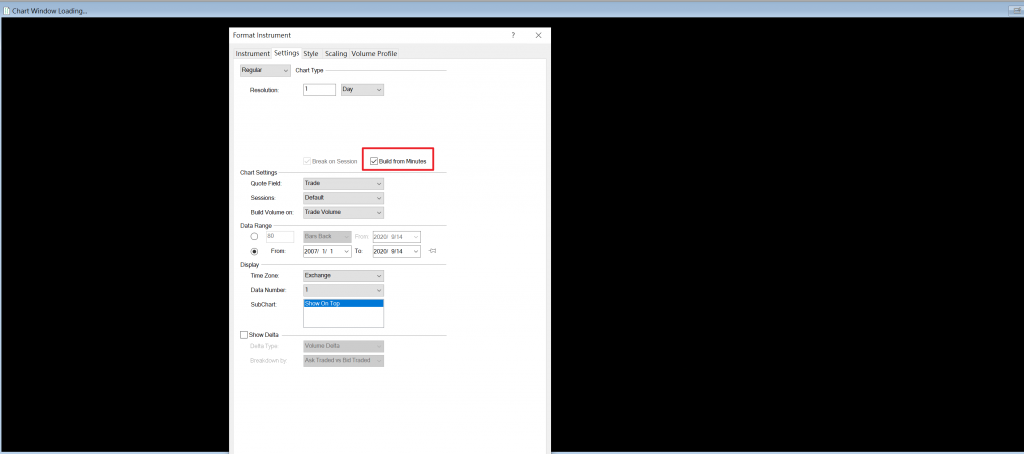Select the Bars Back radio button
This screenshot has height=454, width=1024.
pos(254,237)
